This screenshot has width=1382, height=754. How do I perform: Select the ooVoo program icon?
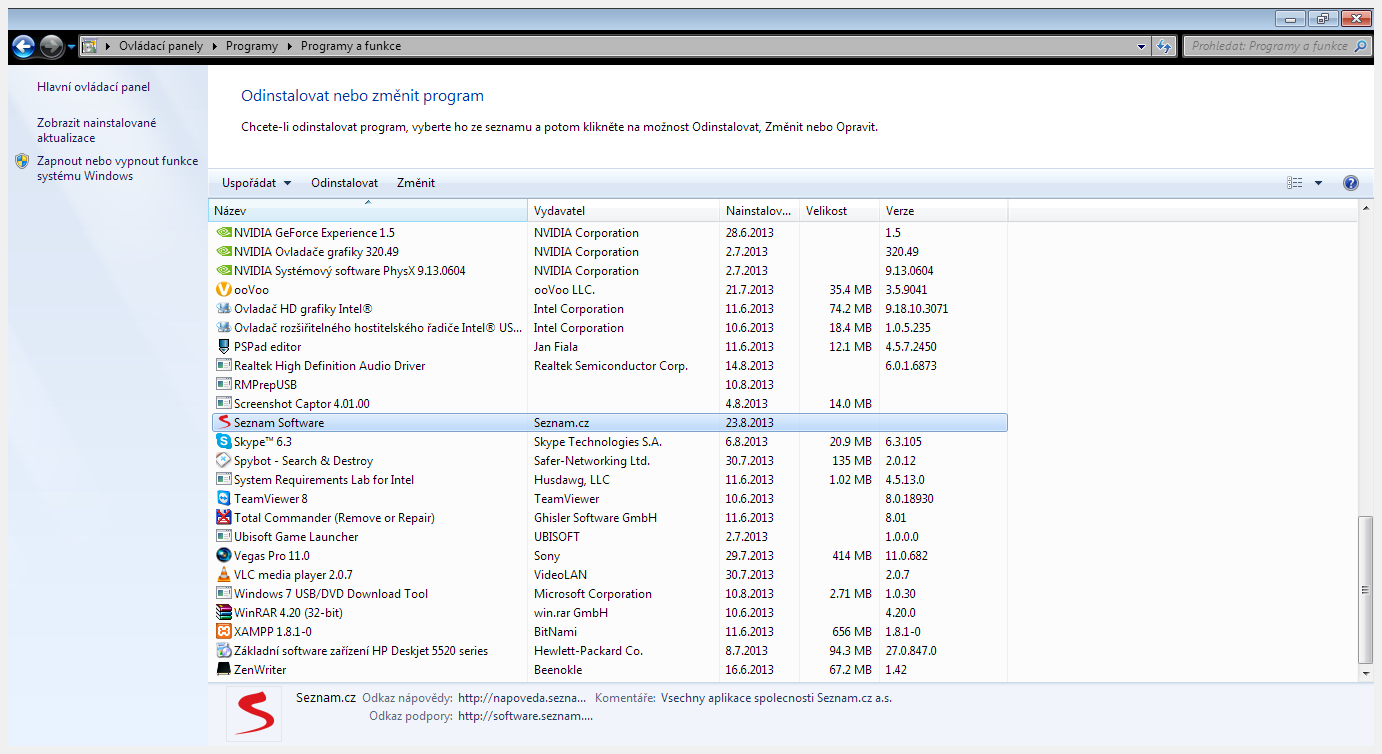pos(224,290)
